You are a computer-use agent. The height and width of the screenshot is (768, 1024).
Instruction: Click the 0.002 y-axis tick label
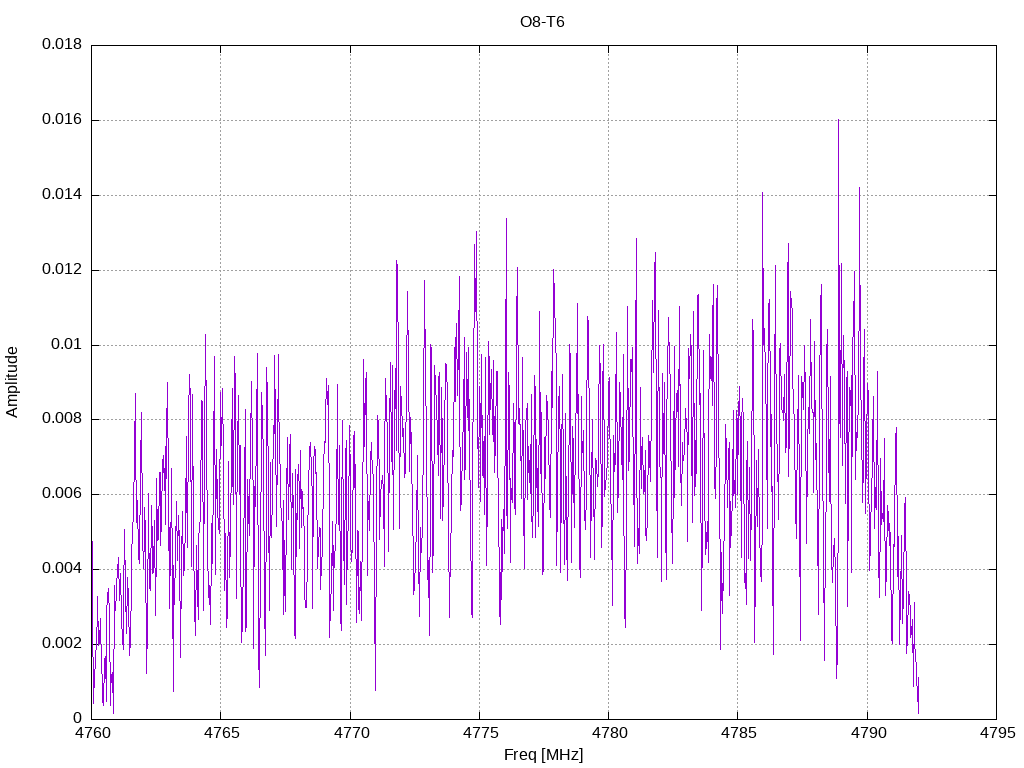(62, 643)
